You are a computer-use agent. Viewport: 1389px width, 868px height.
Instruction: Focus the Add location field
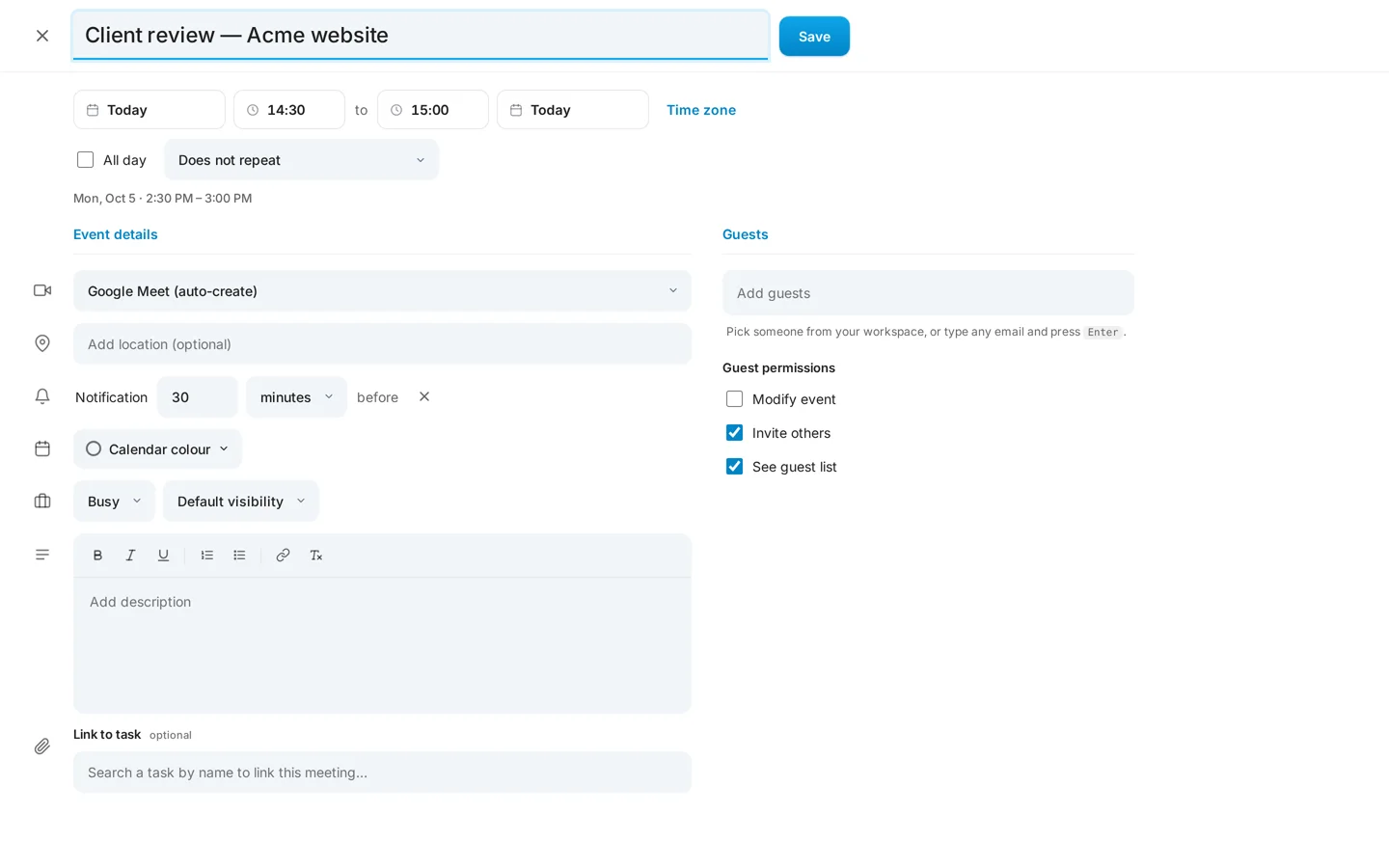(x=382, y=344)
